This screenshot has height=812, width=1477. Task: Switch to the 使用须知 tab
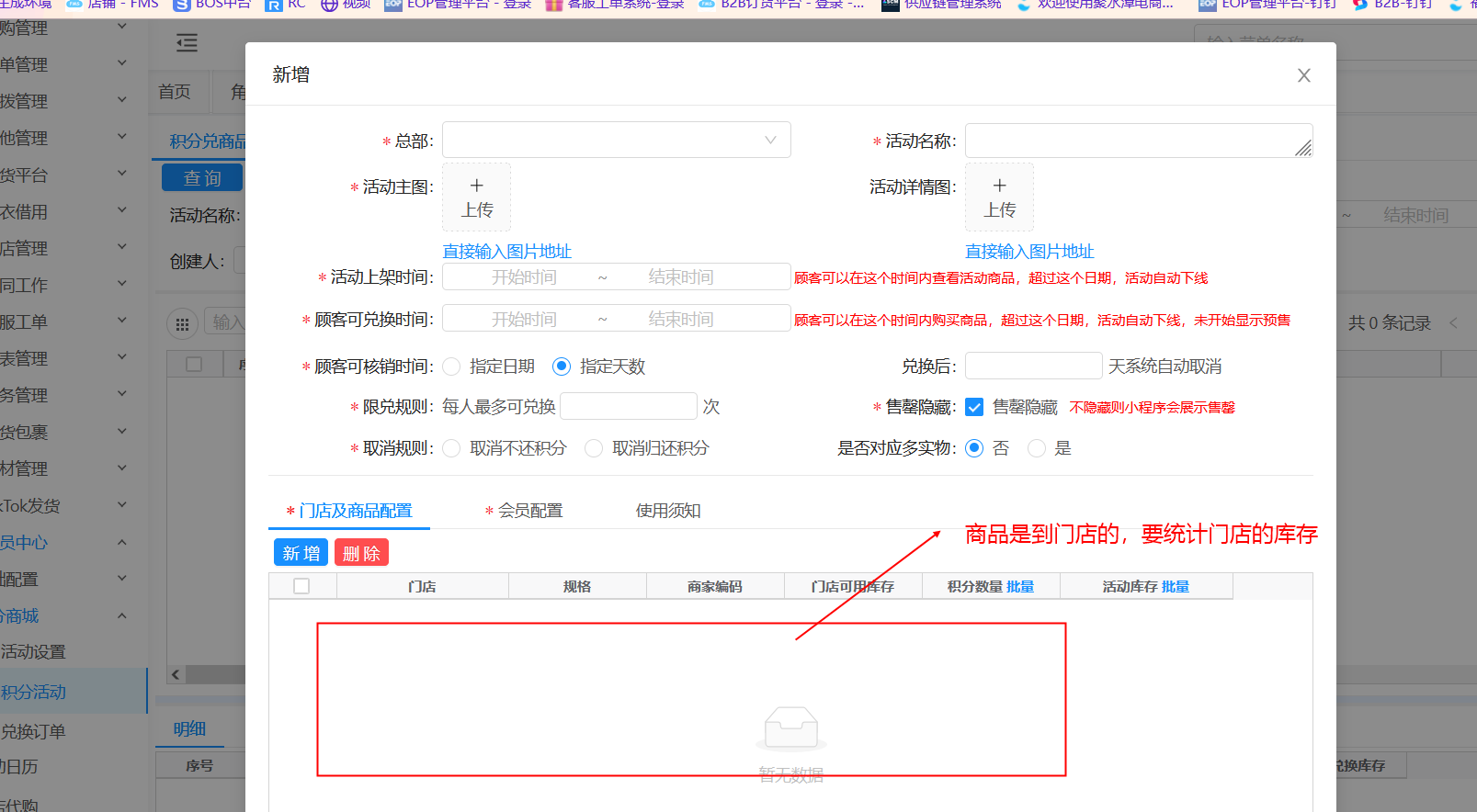668,511
